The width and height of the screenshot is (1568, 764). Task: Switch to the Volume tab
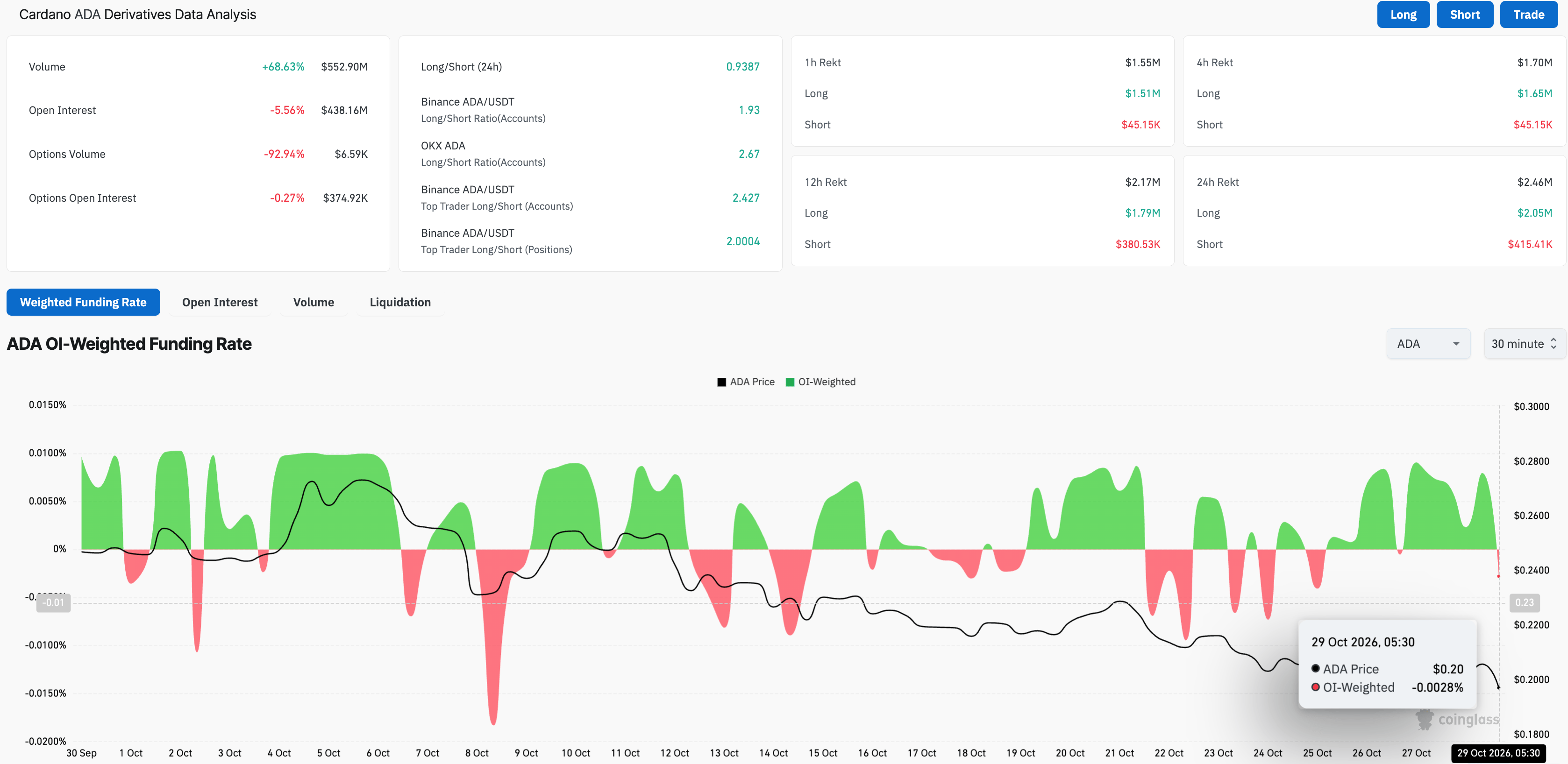click(x=314, y=302)
